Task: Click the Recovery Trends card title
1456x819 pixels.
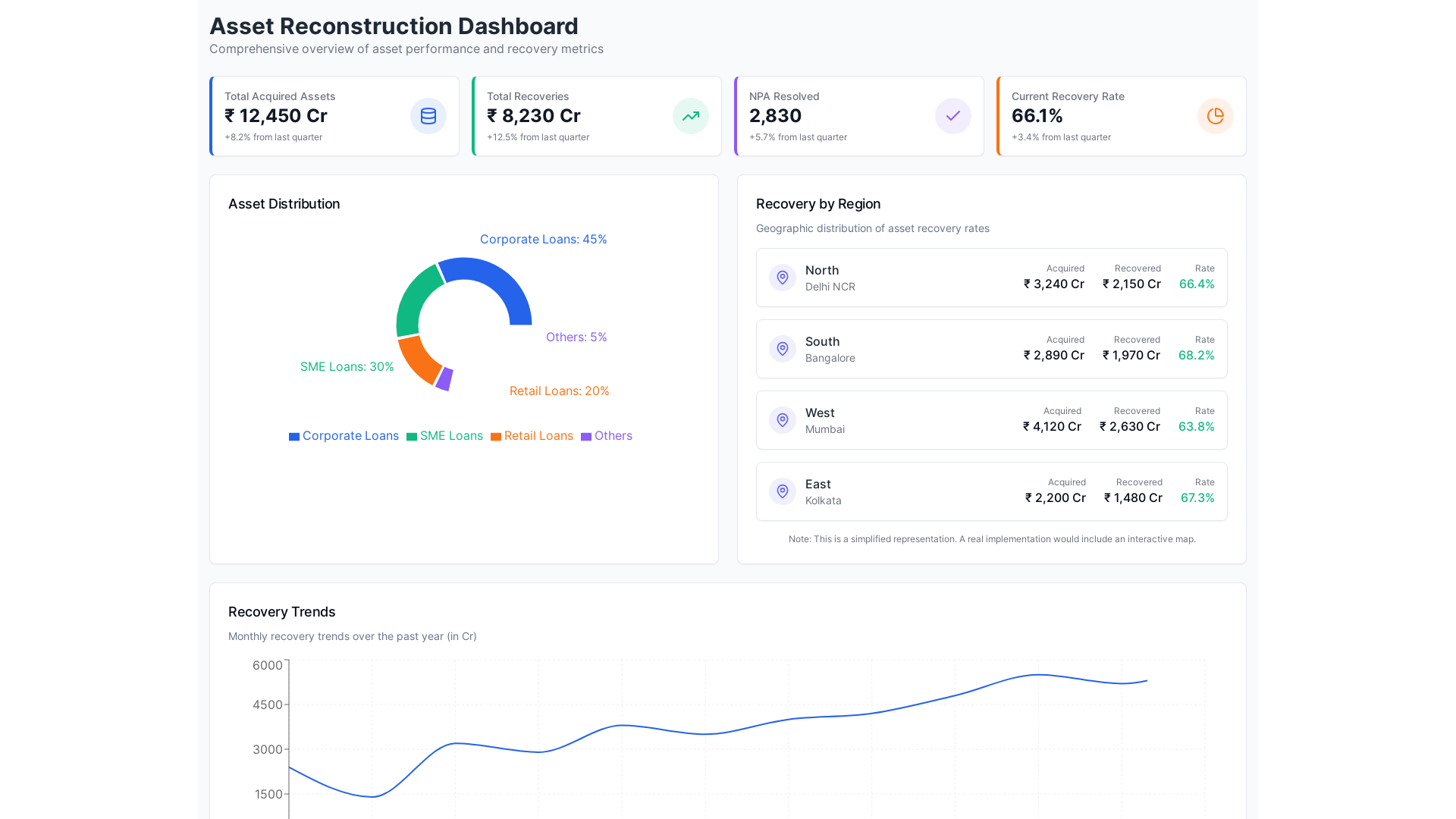Action: tap(282, 612)
